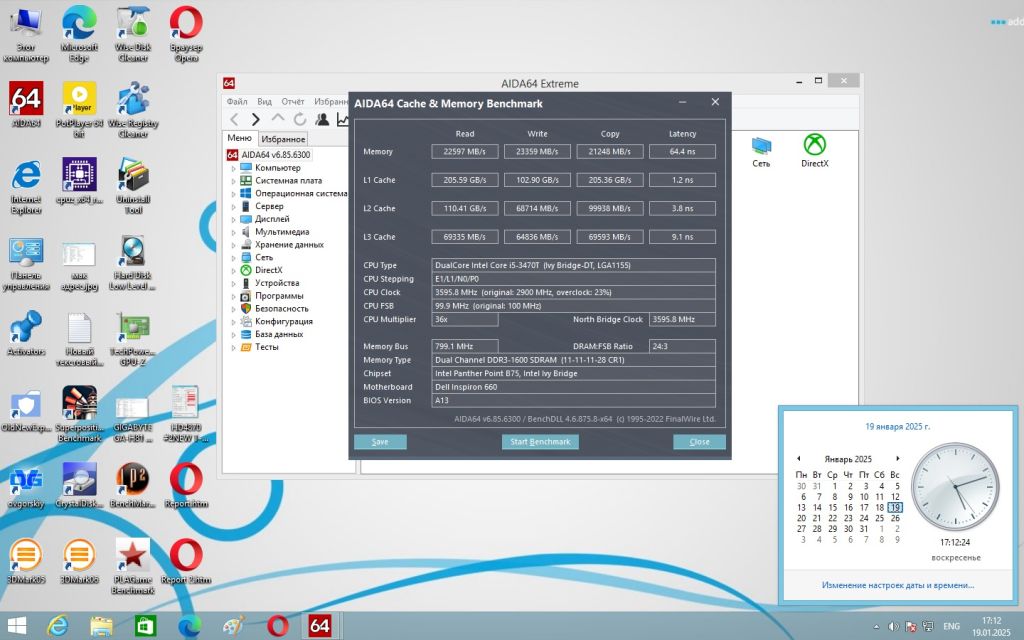Click the Close button in benchmark dialog
1024x640 pixels.
(x=699, y=442)
